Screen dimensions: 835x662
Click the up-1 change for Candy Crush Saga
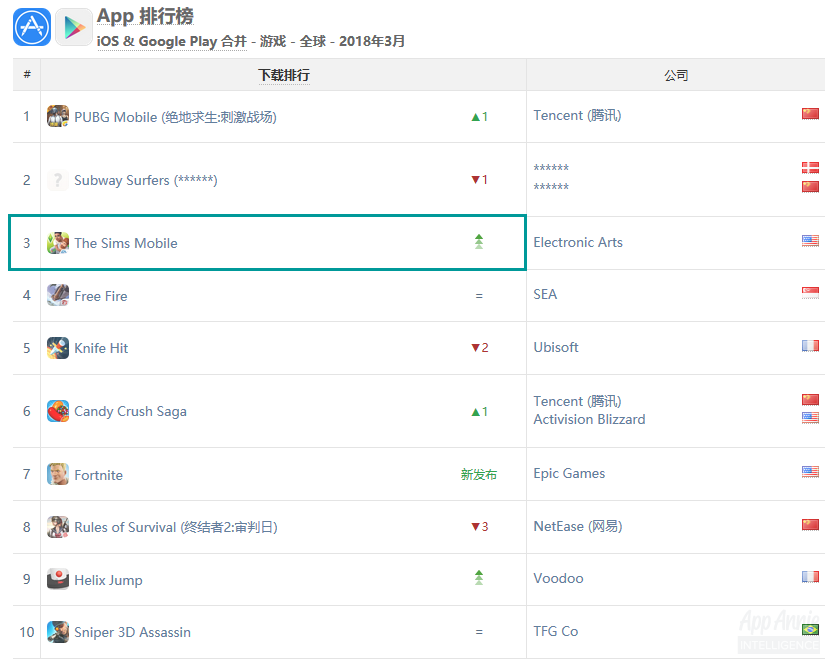click(x=479, y=412)
